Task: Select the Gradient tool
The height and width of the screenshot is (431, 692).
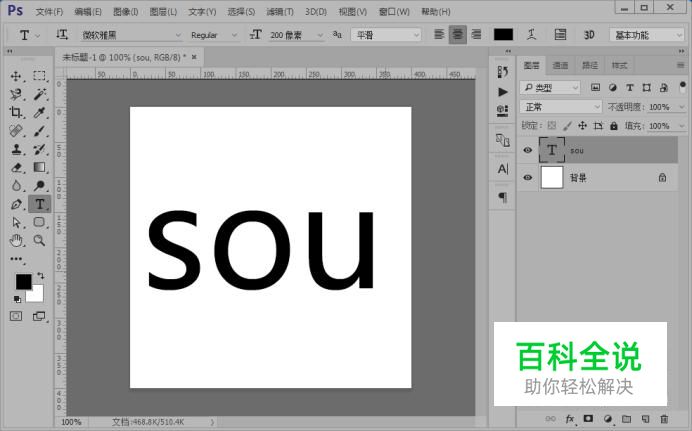Action: [x=39, y=168]
